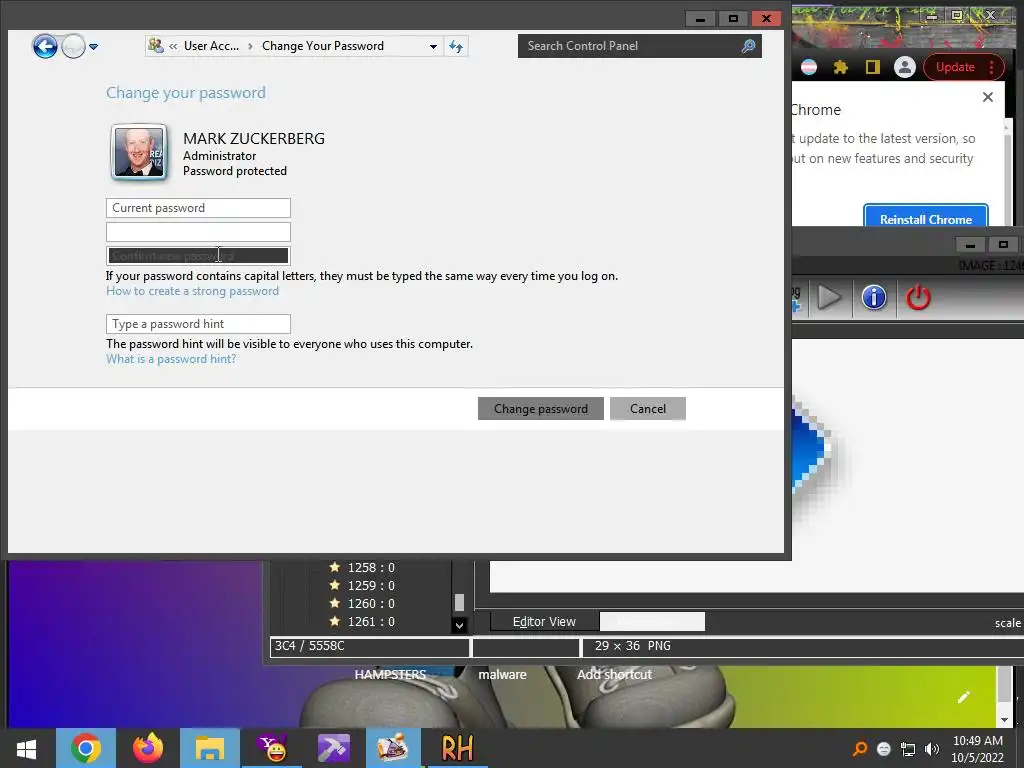Open Chrome from the taskbar
The image size is (1024, 768).
[86, 748]
